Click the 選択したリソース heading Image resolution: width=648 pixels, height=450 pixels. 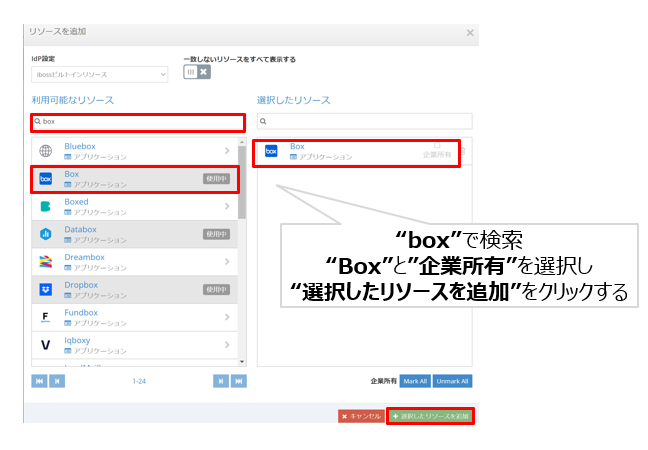[293, 100]
